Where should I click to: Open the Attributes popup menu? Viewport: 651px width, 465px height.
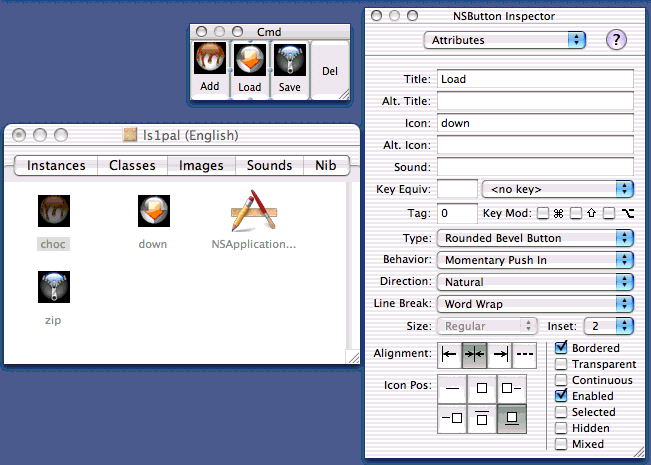point(505,40)
